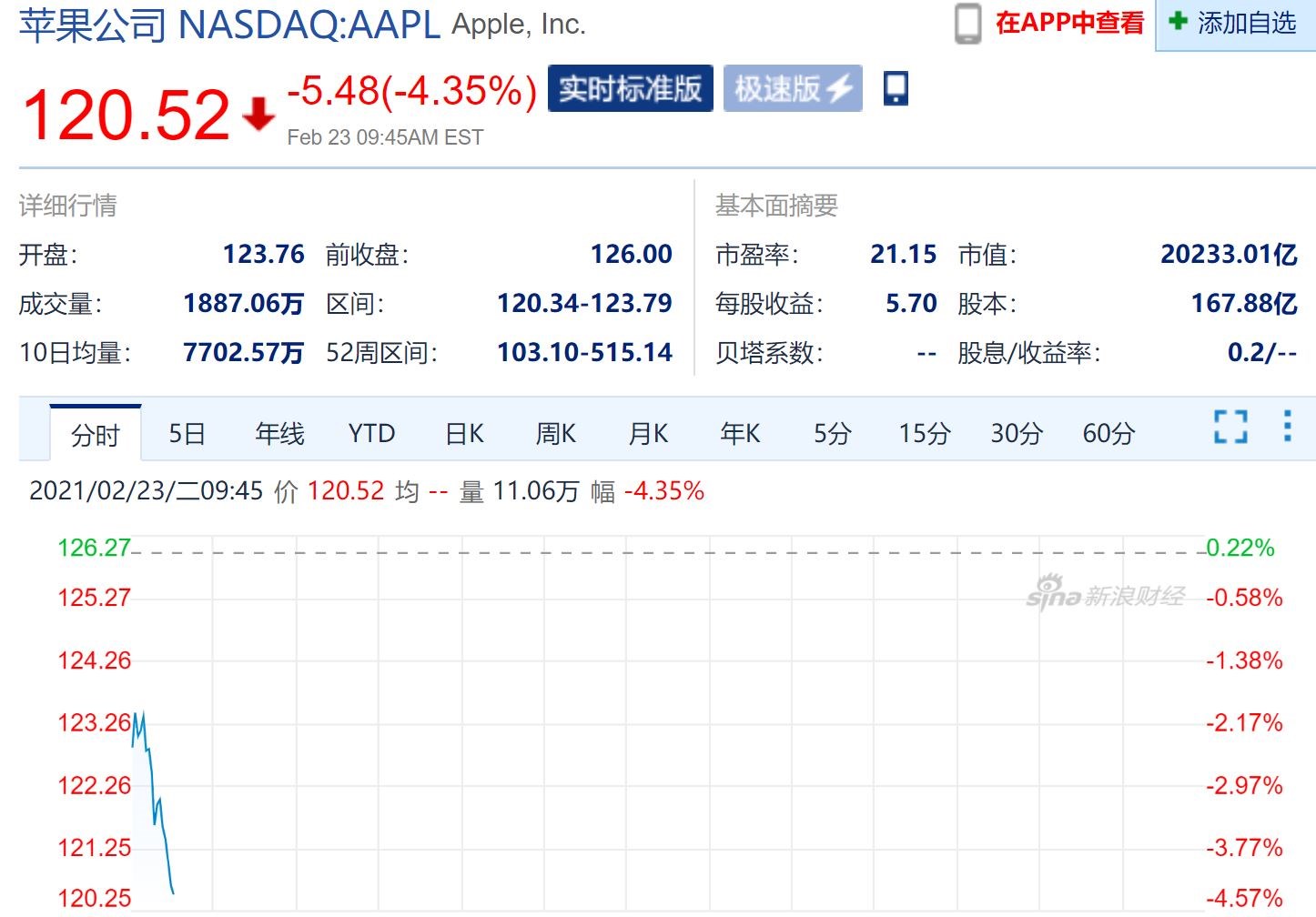Screen dimensions: 1316x917
Task: Click 52周区间 value 103.10-515.14
Action: (584, 352)
